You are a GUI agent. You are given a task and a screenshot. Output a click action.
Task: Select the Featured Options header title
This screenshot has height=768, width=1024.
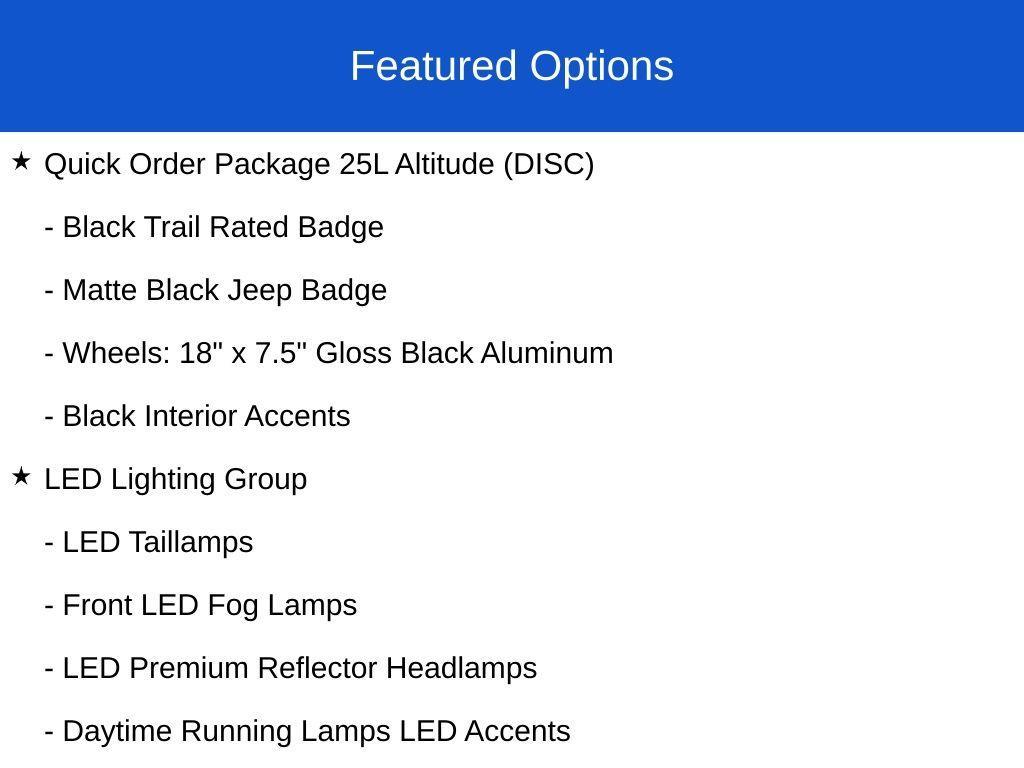(x=511, y=66)
